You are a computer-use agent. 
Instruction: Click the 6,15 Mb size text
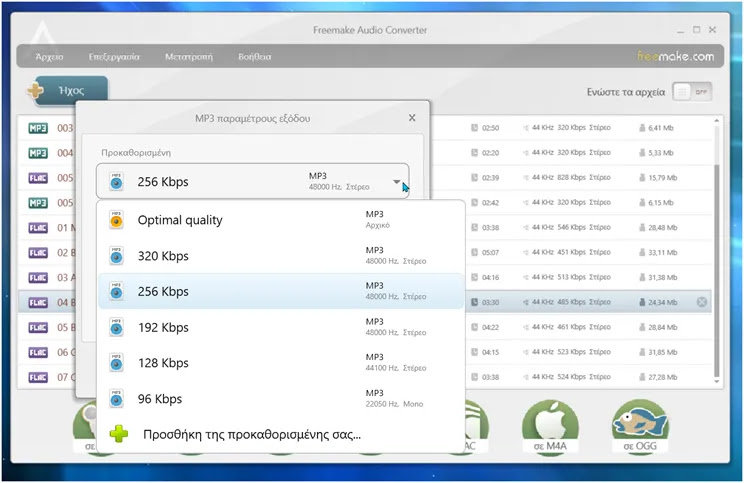pos(661,202)
